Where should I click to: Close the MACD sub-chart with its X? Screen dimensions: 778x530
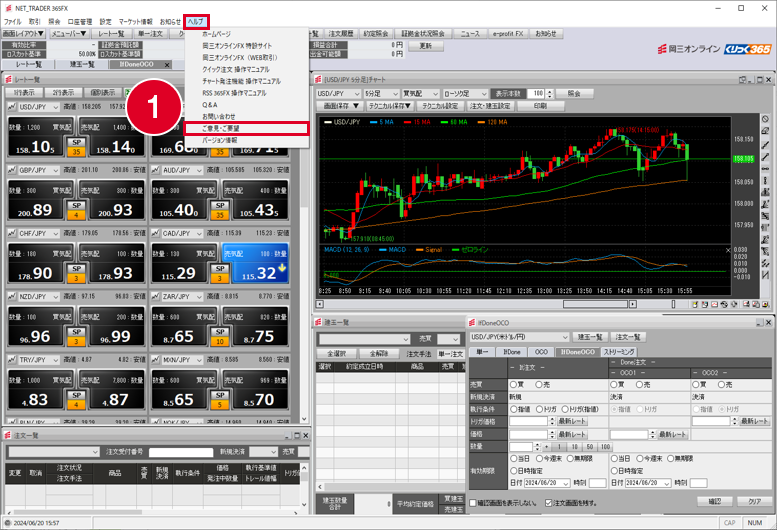[x=728, y=250]
